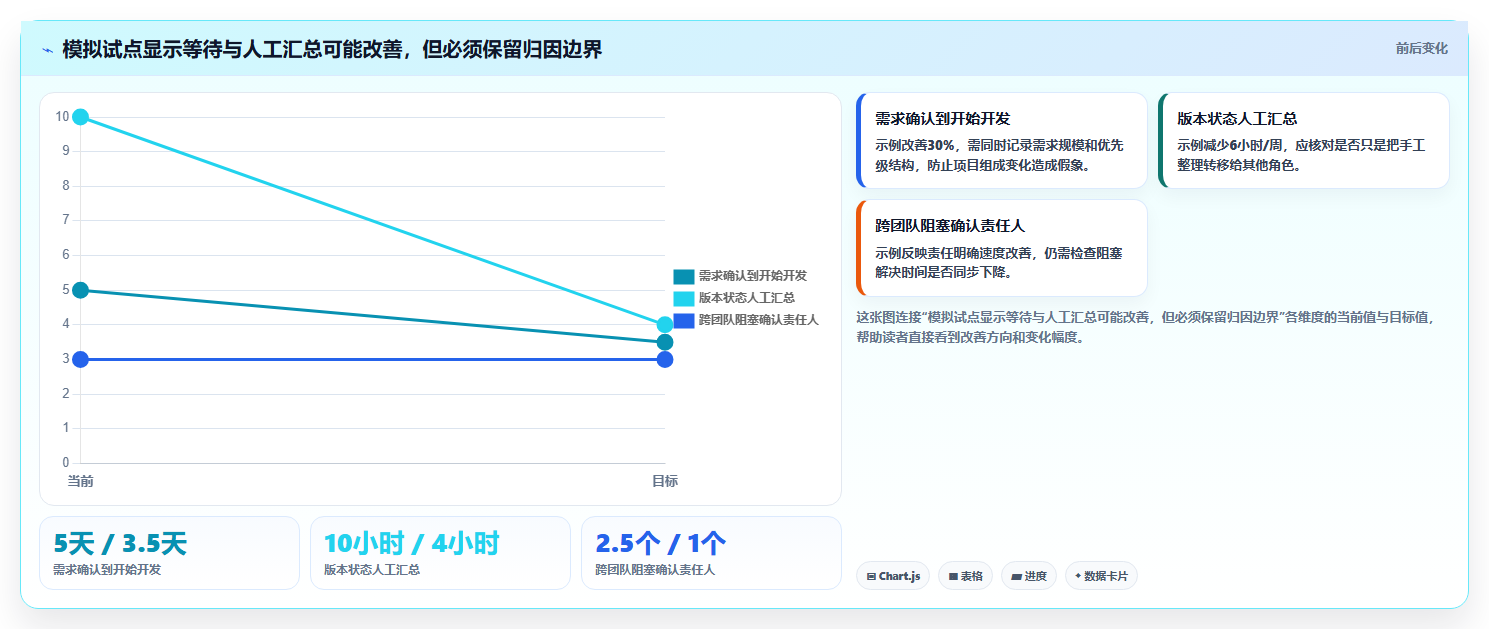Image resolution: width=1489 pixels, height=629 pixels.
Task: Click the text 示例反映责任明确速度改善
Action: 953,253
